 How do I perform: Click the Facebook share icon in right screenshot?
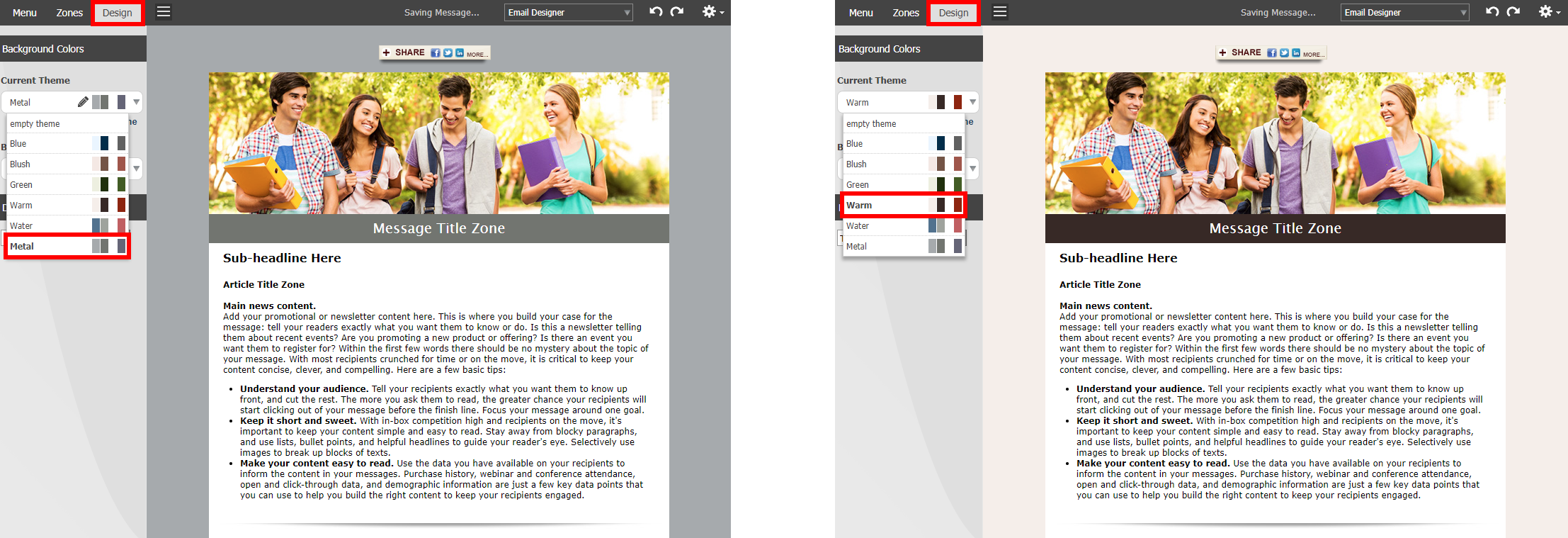pyautogui.click(x=1272, y=53)
